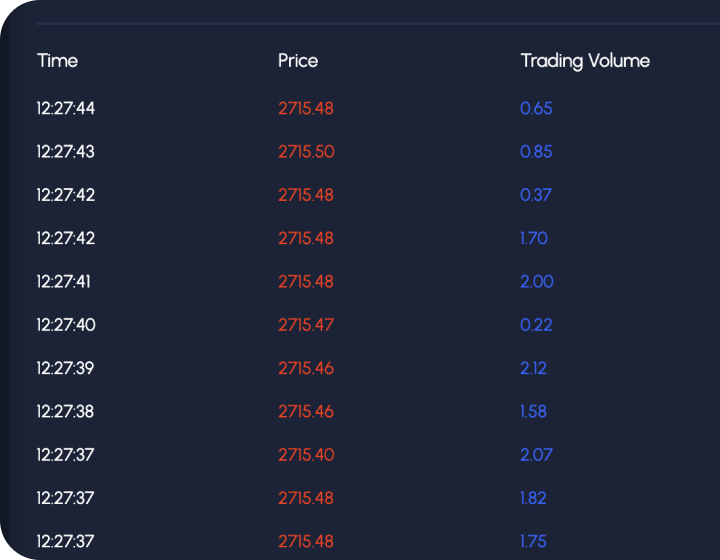Click trading volume 2.00
The image size is (720, 560).
536,281
